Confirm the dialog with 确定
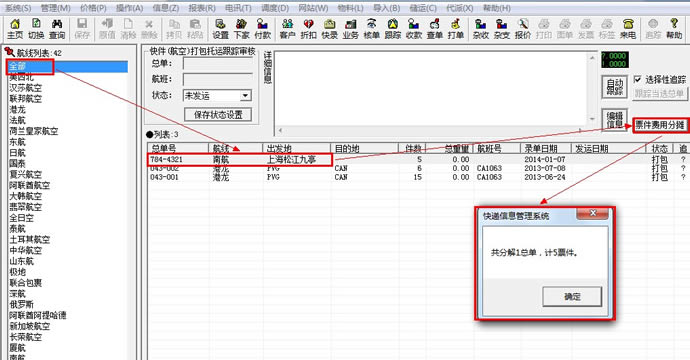Screen dimensions: 690x360 [x=572, y=297]
